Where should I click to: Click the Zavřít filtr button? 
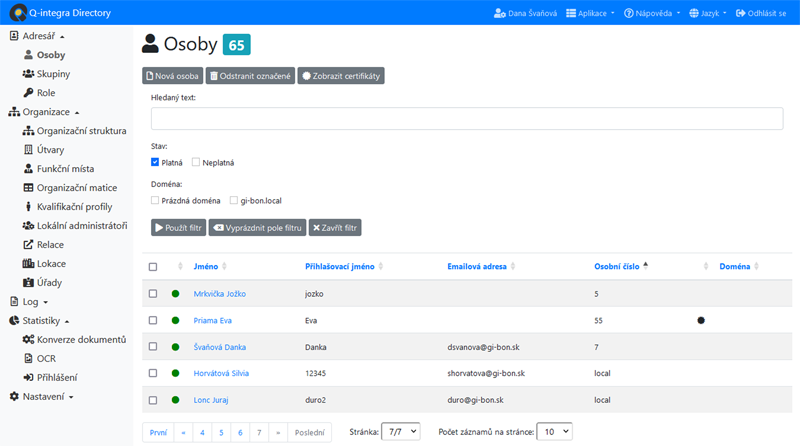tap(335, 228)
